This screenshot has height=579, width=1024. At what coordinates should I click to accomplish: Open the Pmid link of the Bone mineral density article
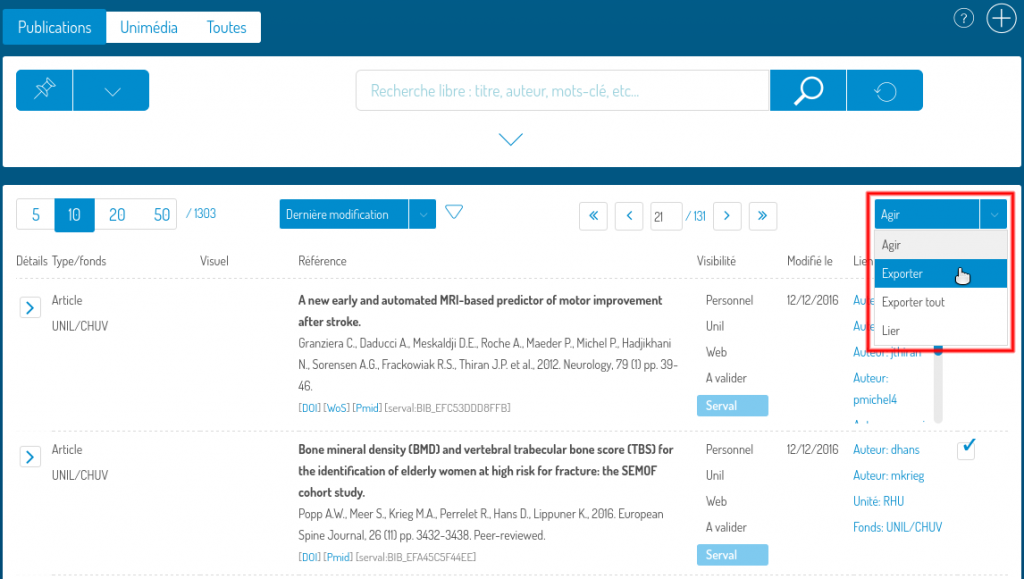click(338, 557)
